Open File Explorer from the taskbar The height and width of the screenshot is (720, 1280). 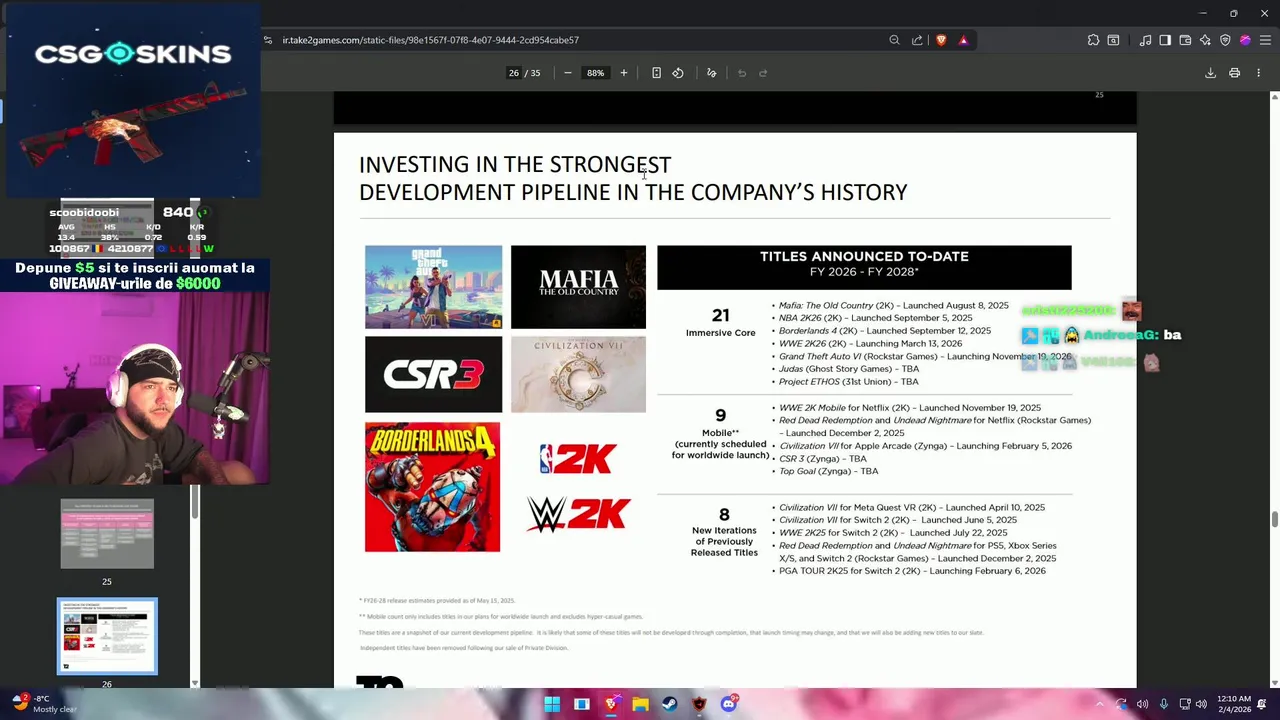[x=640, y=704]
